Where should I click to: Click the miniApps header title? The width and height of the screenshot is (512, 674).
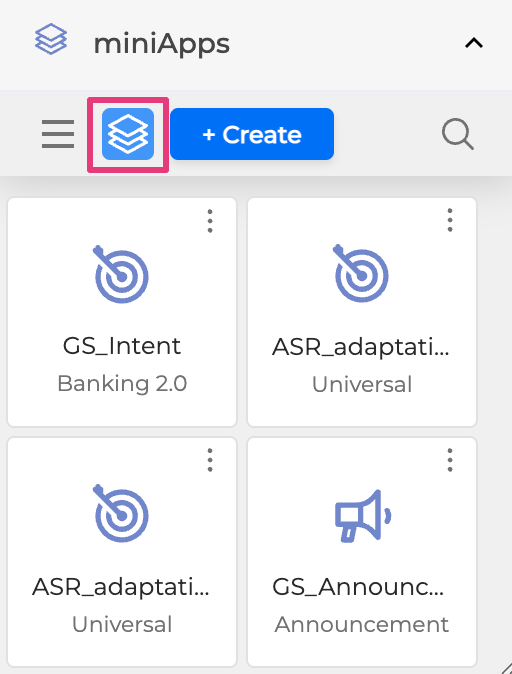pyautogui.click(x=162, y=44)
